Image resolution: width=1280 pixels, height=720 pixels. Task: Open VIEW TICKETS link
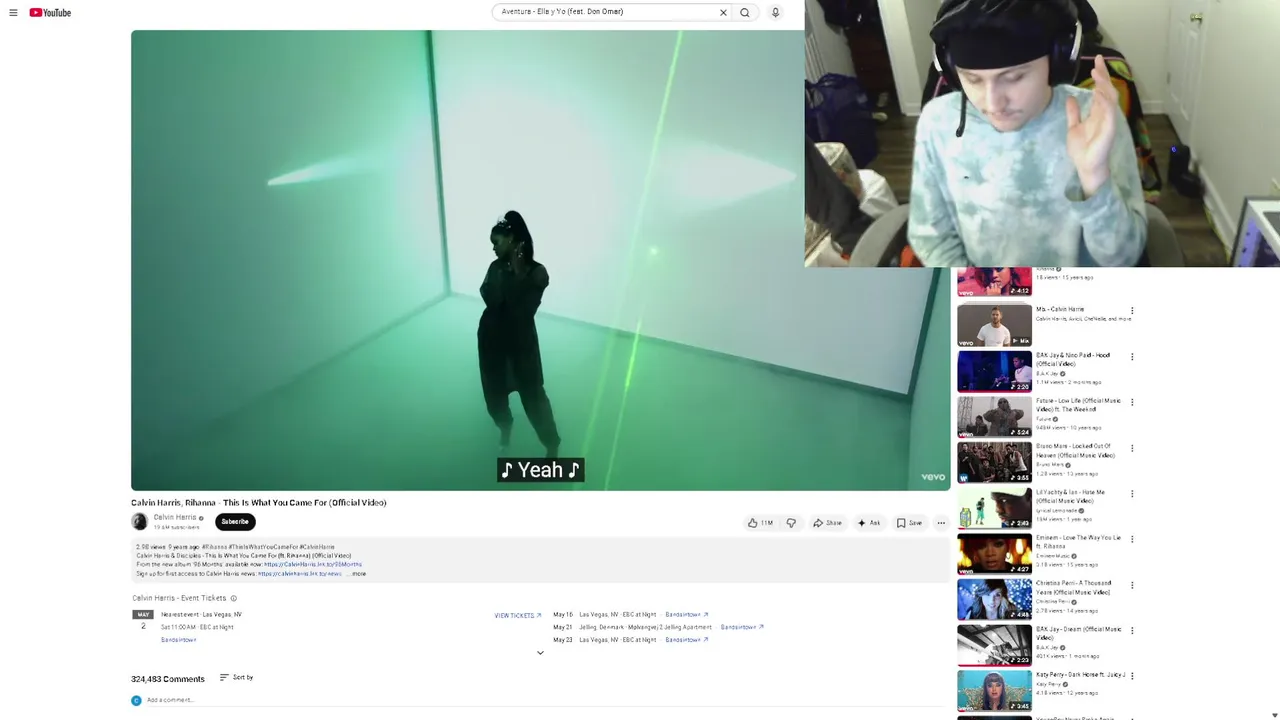click(518, 616)
